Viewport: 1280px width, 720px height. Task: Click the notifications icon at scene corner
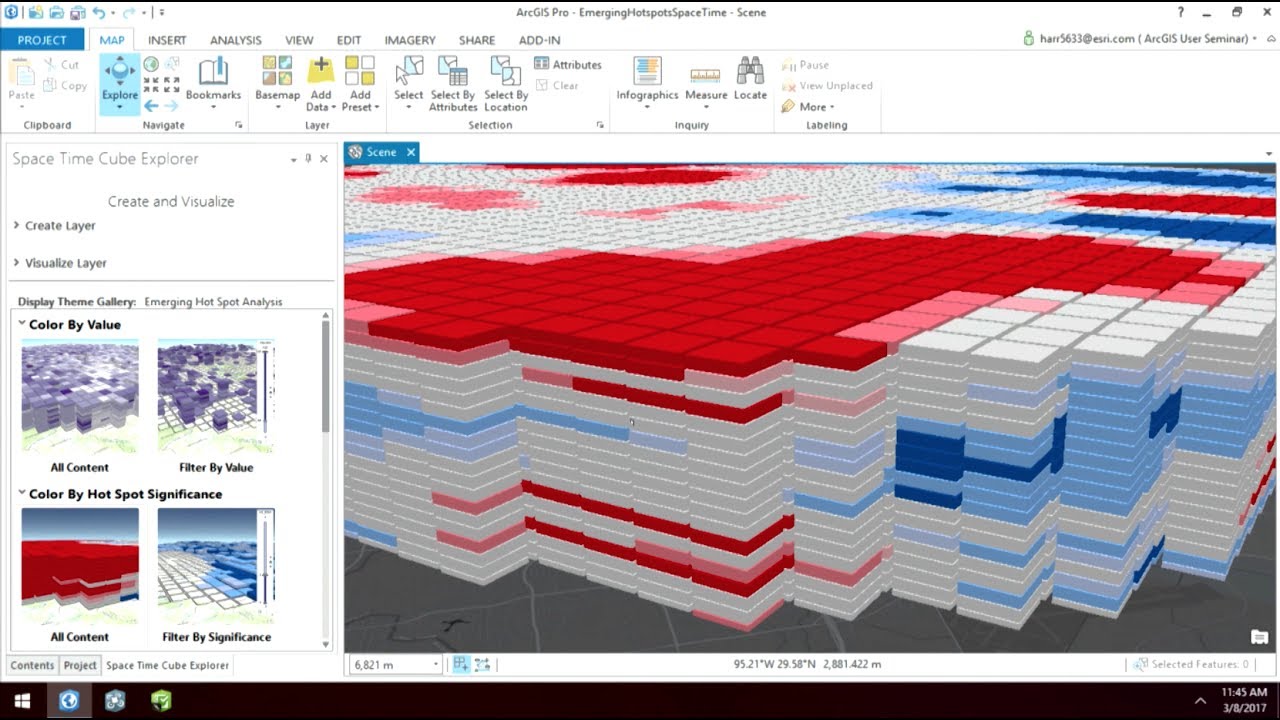click(1259, 637)
